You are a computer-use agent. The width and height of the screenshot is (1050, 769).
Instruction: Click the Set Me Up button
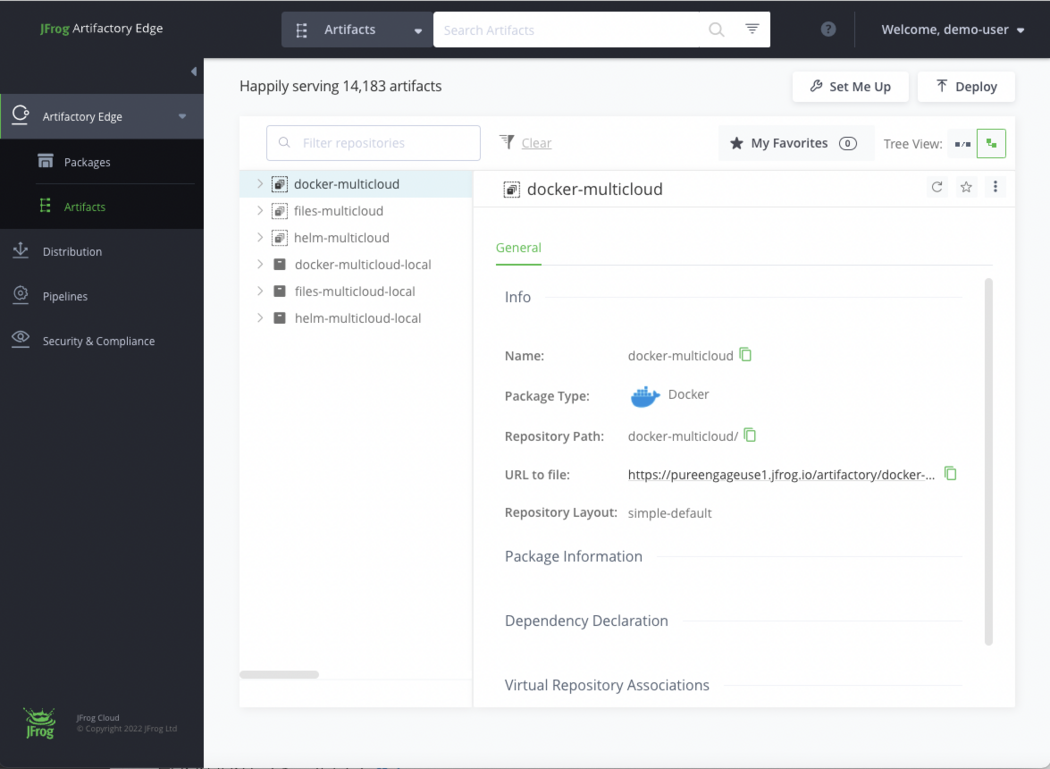pyautogui.click(x=850, y=86)
